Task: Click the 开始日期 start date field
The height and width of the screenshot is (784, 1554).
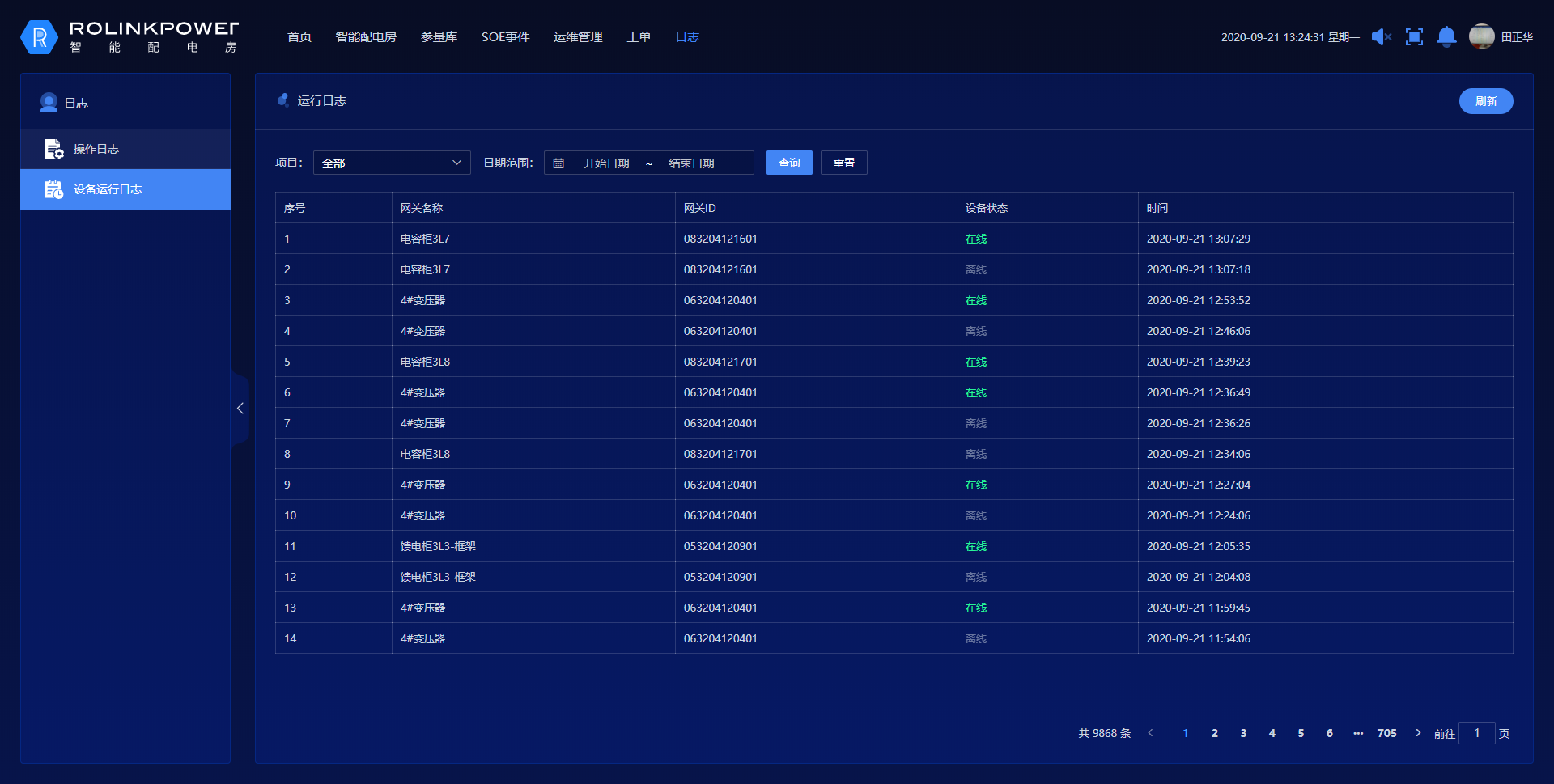Action: pos(606,163)
